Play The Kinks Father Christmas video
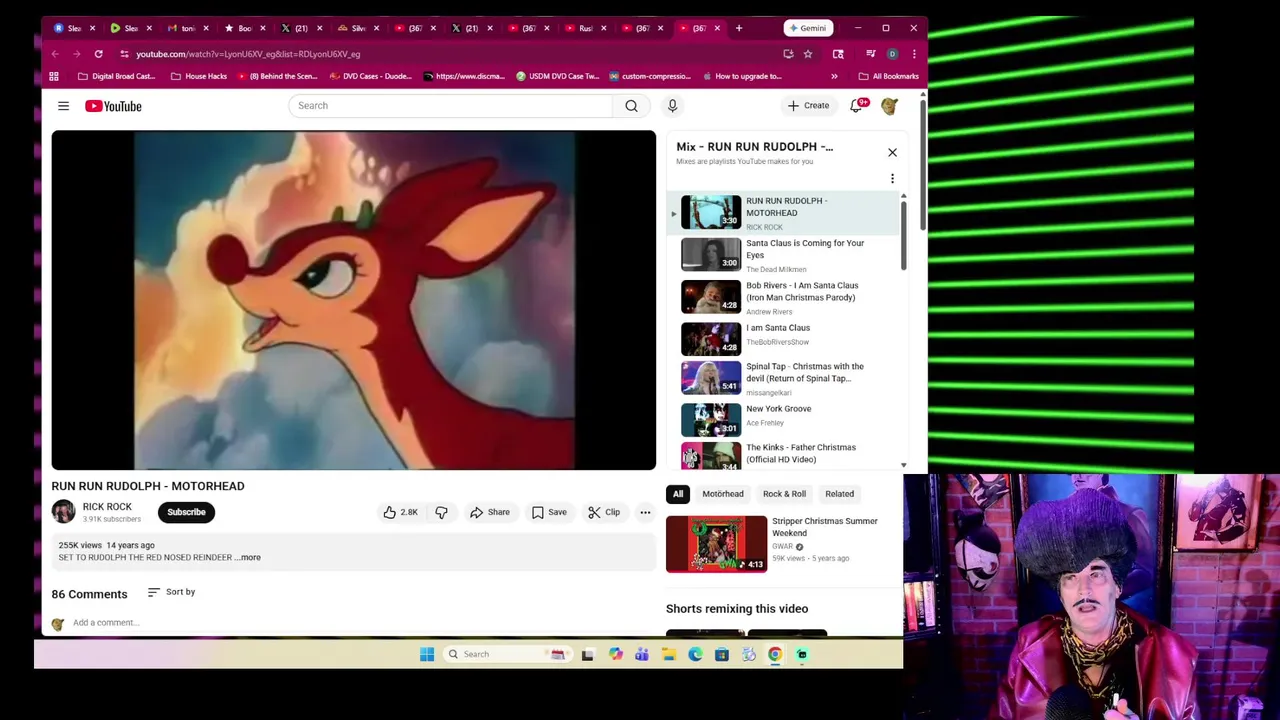 785,455
